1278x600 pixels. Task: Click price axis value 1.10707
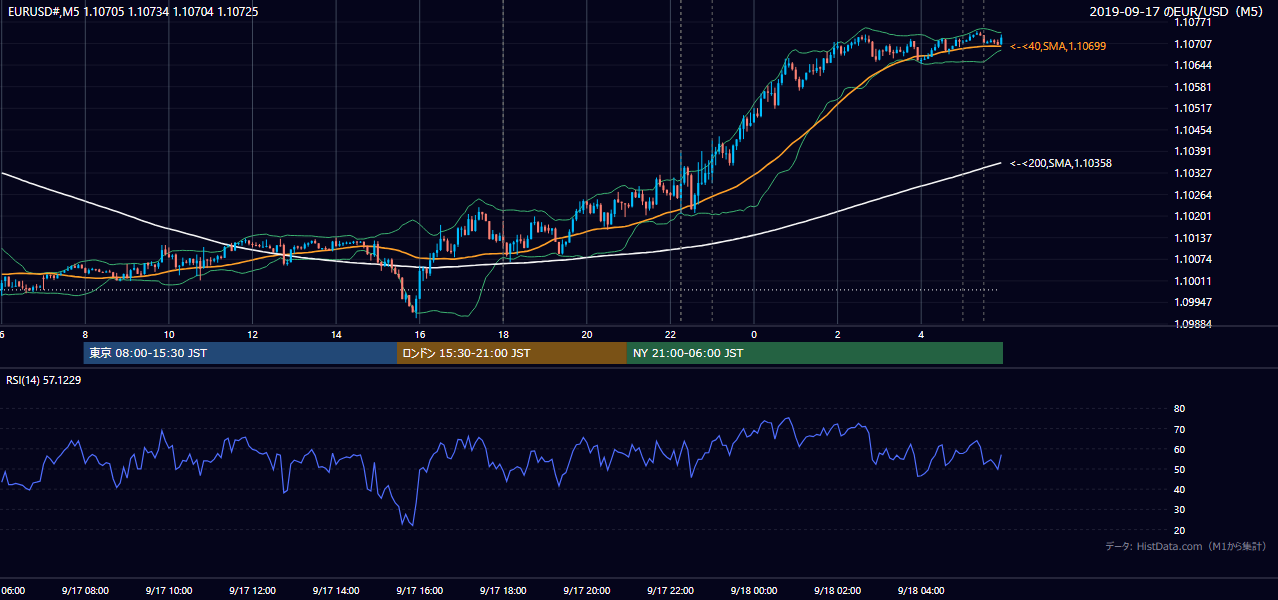[1192, 44]
